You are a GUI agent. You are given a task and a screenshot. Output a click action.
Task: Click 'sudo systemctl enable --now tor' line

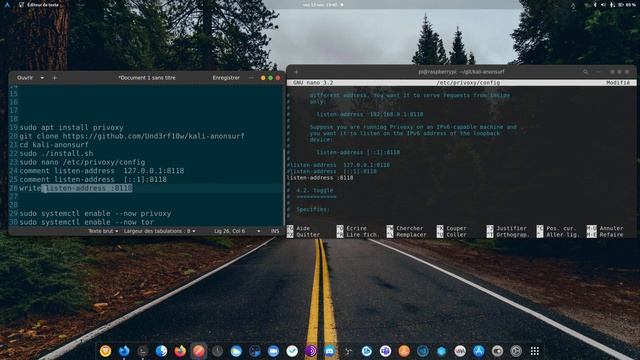point(87,222)
